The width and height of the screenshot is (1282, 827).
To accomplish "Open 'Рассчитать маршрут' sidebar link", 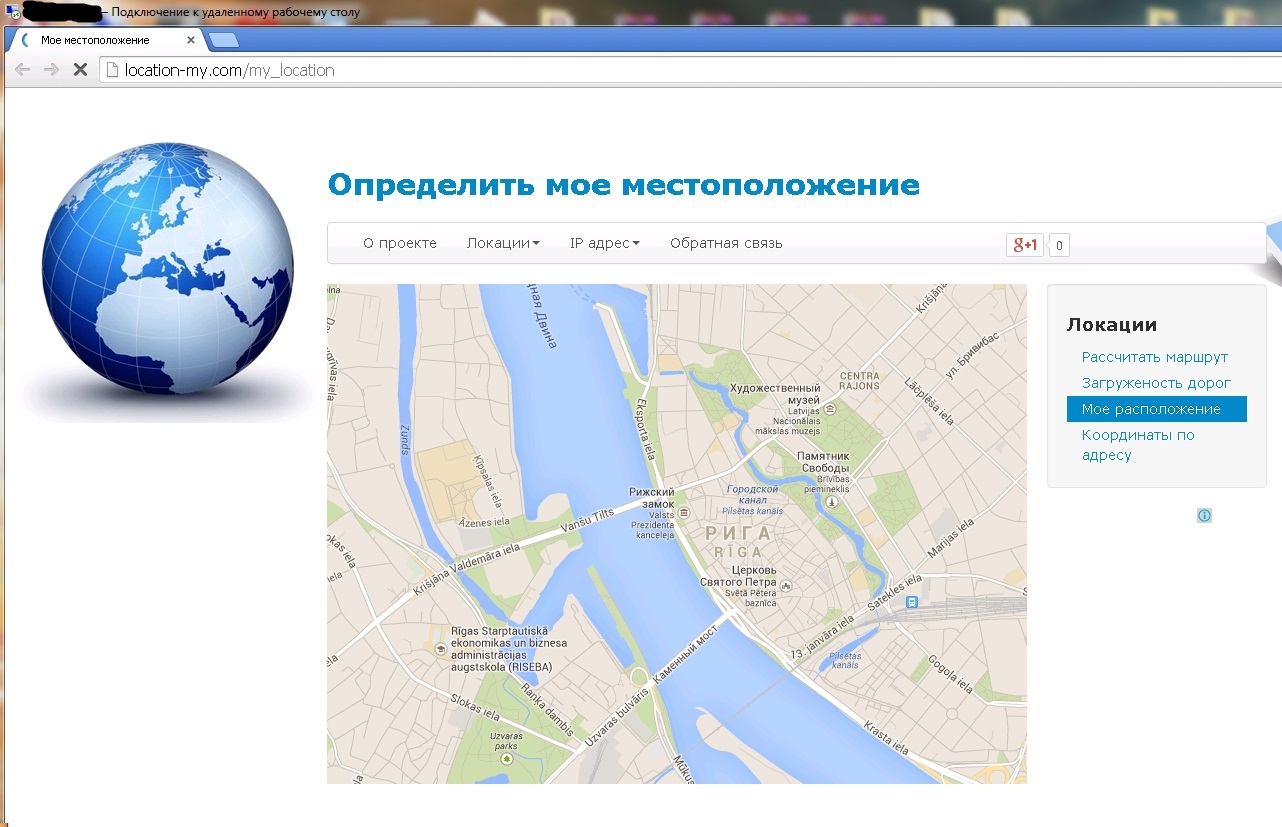I will 1155,357.
